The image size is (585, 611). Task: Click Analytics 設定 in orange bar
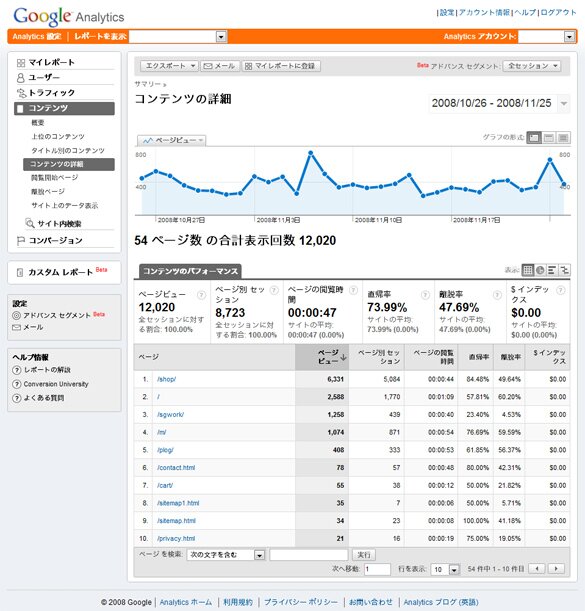(x=37, y=37)
